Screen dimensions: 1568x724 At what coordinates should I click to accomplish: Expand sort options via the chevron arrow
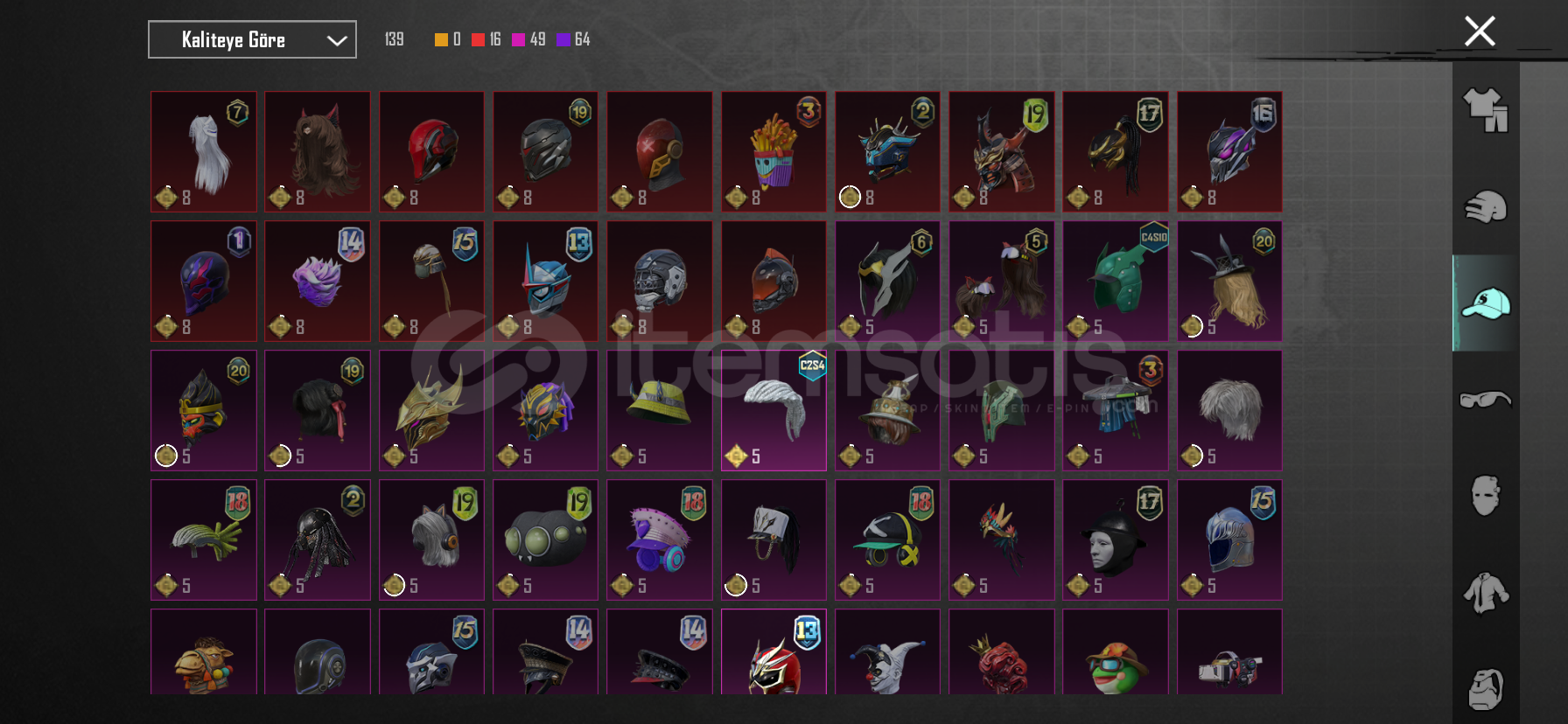337,40
